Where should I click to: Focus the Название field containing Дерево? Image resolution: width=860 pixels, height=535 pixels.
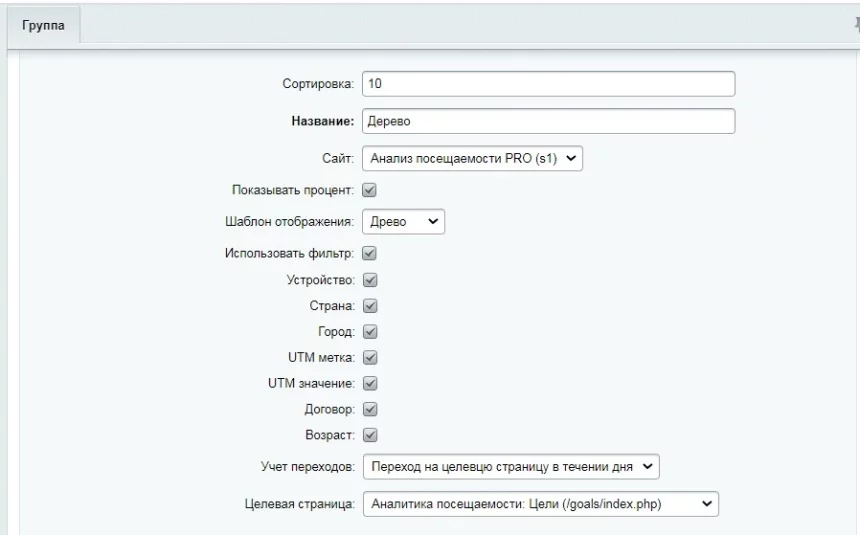coord(548,121)
